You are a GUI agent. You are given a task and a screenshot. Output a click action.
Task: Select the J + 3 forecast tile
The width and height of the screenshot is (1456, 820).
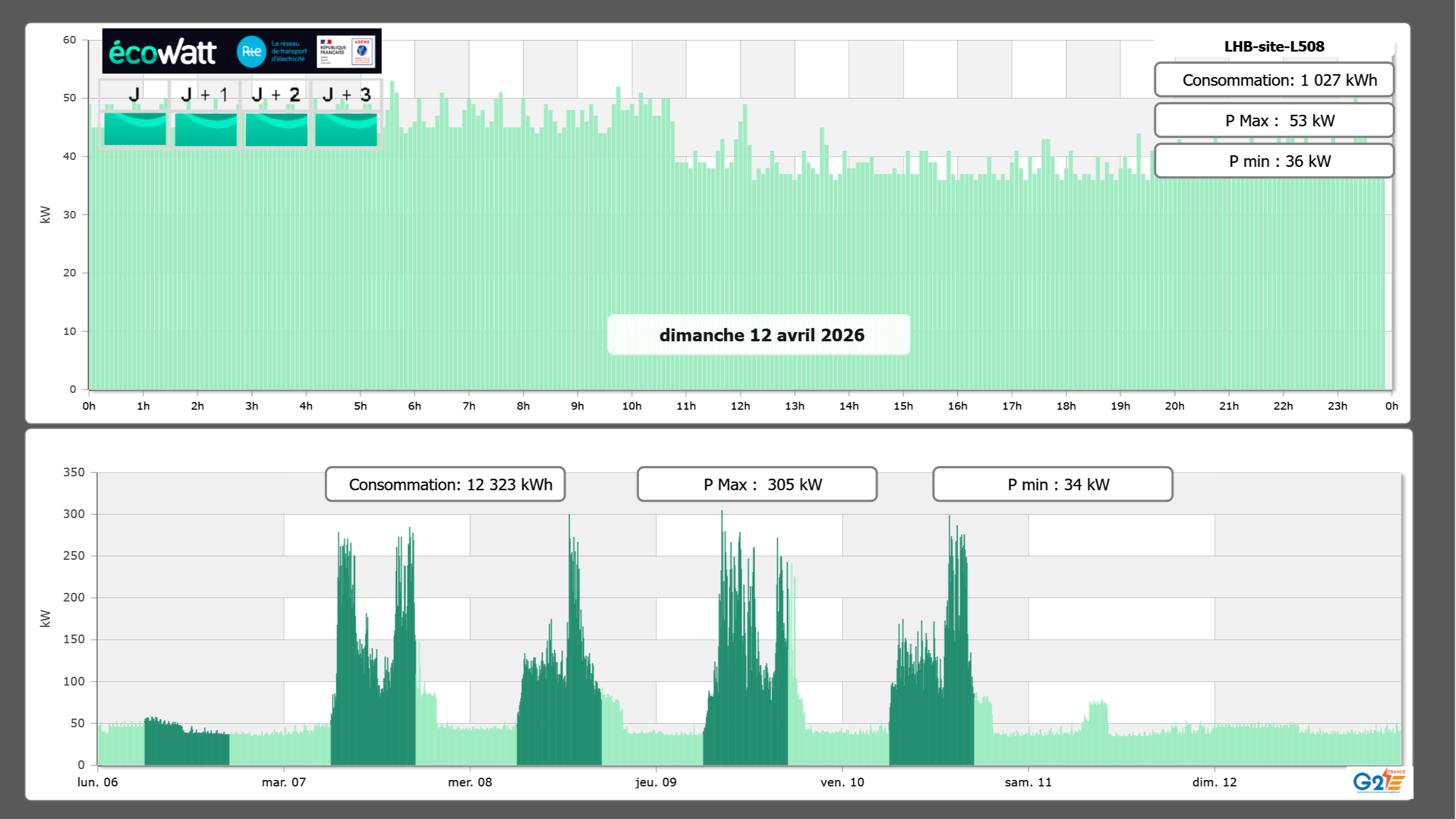coord(346,129)
